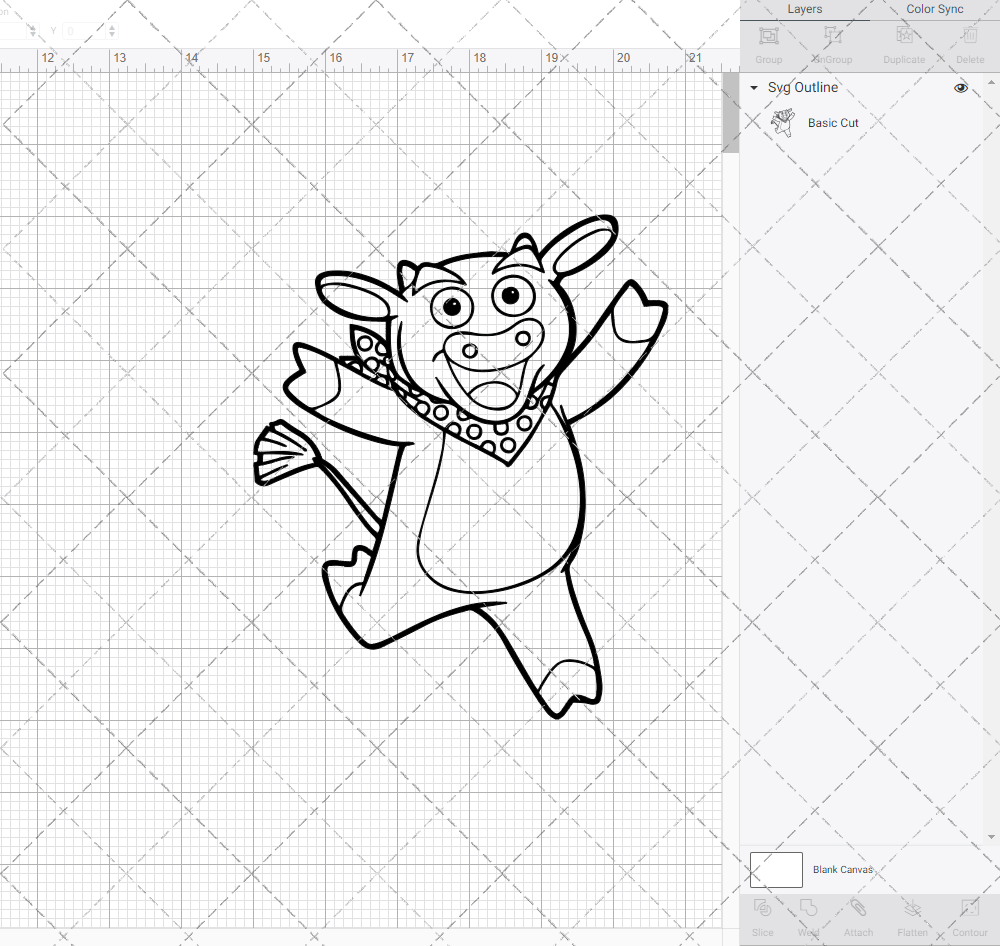Click the Basic Cut layer thumbnail

click(783, 122)
